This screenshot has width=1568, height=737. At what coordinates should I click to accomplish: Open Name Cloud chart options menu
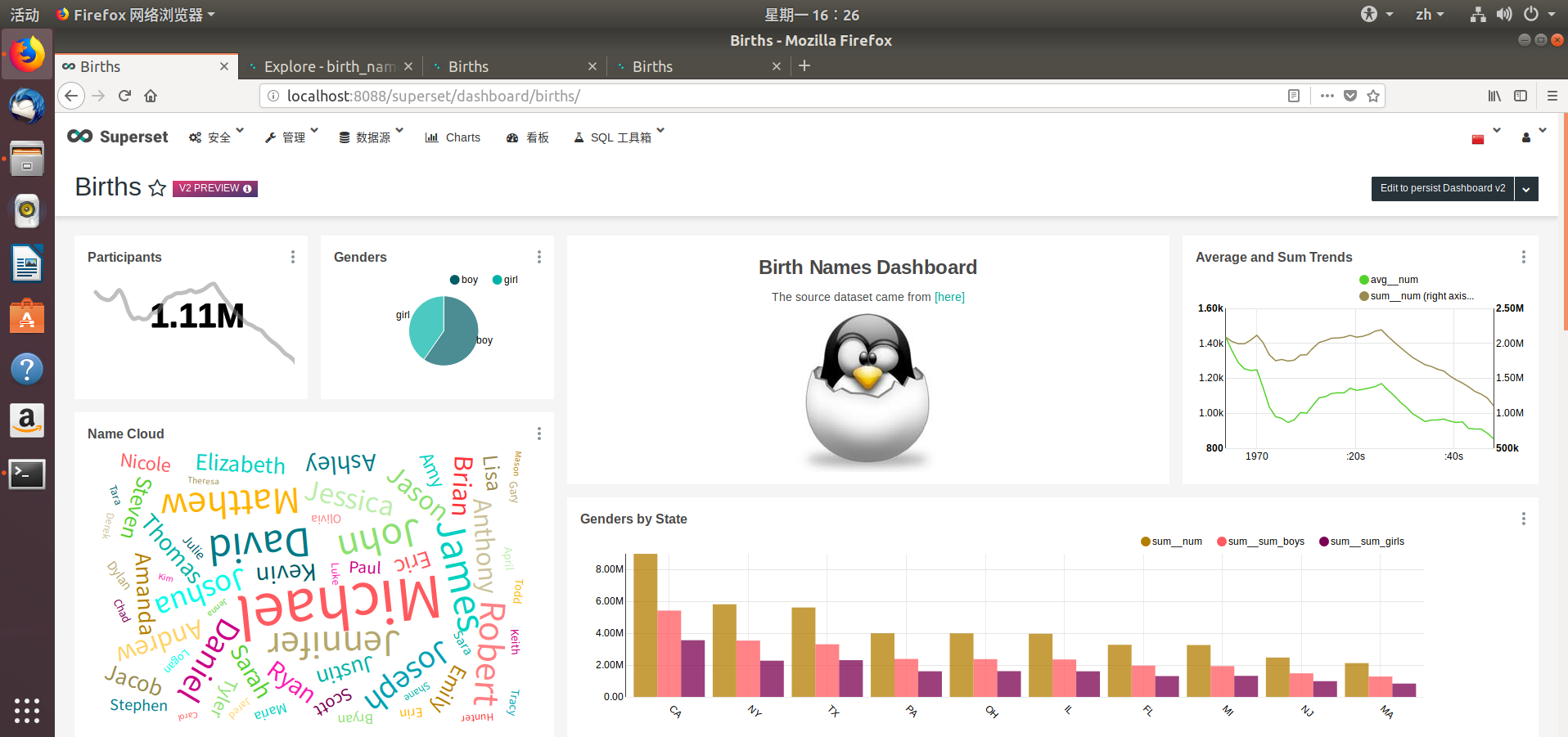pos(539,434)
